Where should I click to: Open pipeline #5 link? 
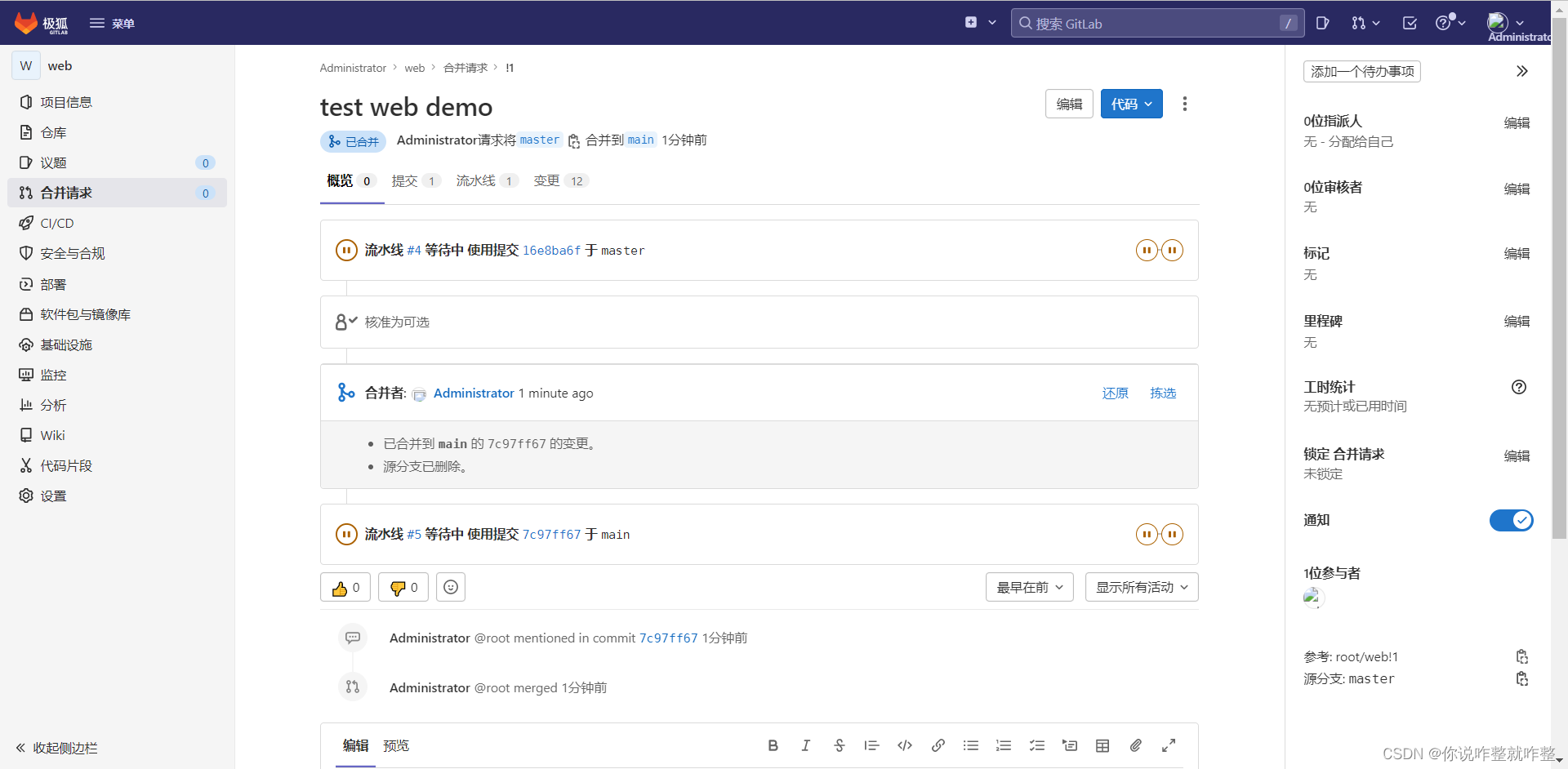[x=414, y=535]
